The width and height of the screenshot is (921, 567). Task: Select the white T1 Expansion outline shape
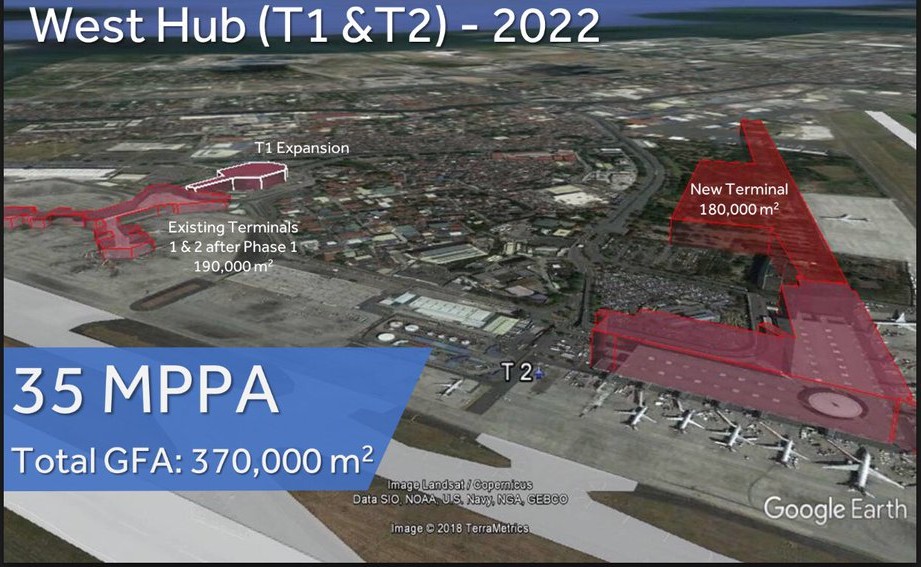[x=238, y=178]
